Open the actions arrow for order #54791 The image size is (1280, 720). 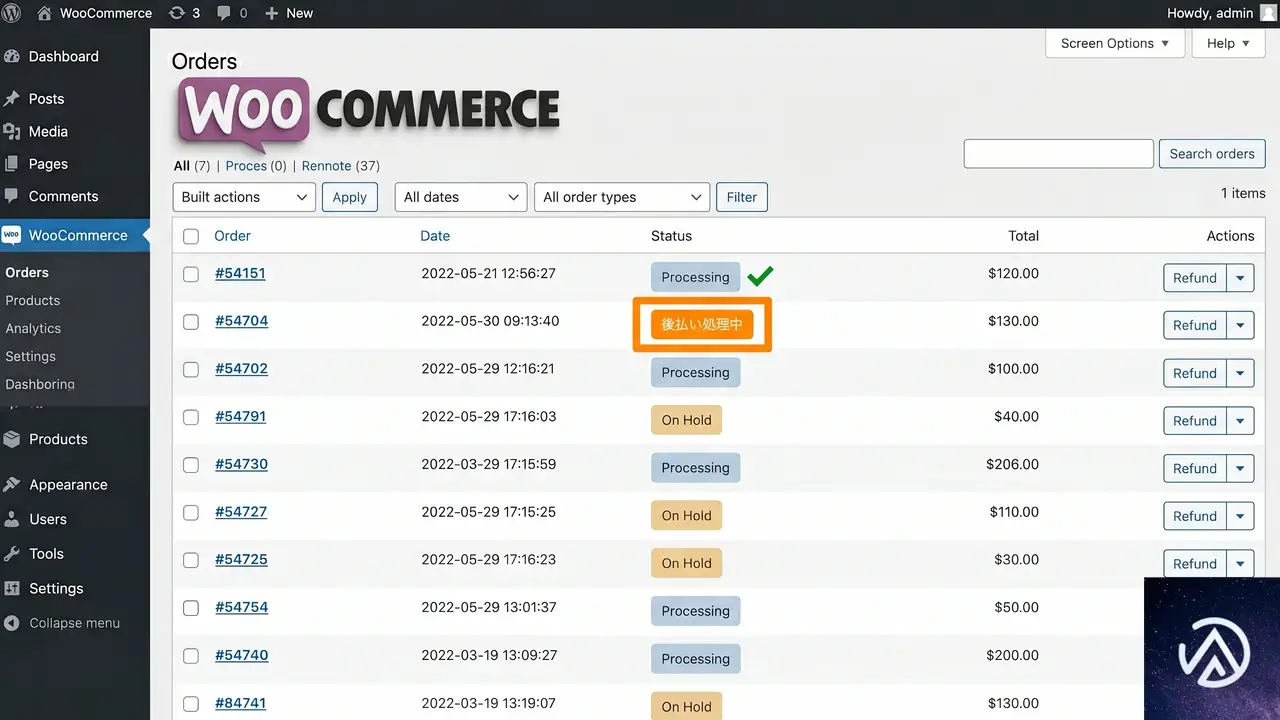(x=1240, y=421)
